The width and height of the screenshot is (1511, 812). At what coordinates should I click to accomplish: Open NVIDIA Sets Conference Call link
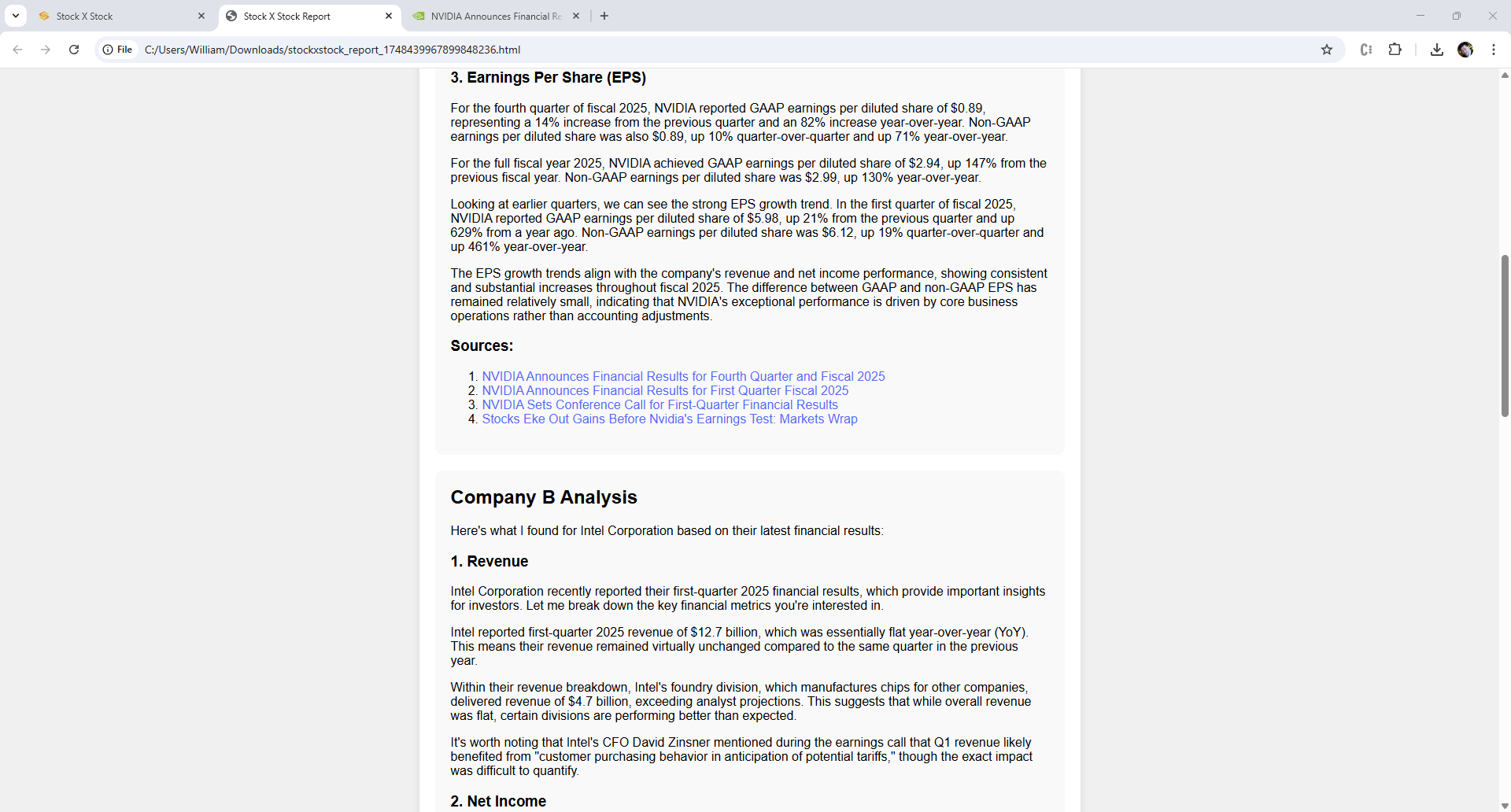click(659, 404)
